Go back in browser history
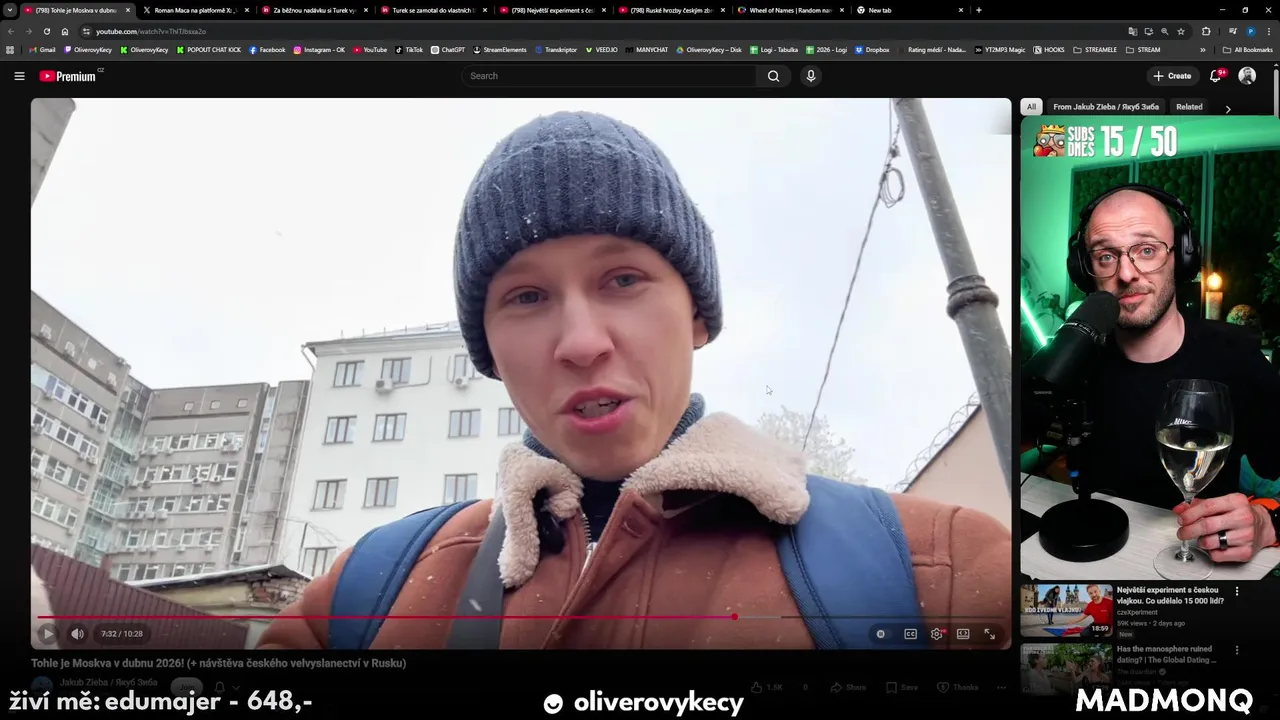The image size is (1280, 720). pyautogui.click(x=11, y=32)
